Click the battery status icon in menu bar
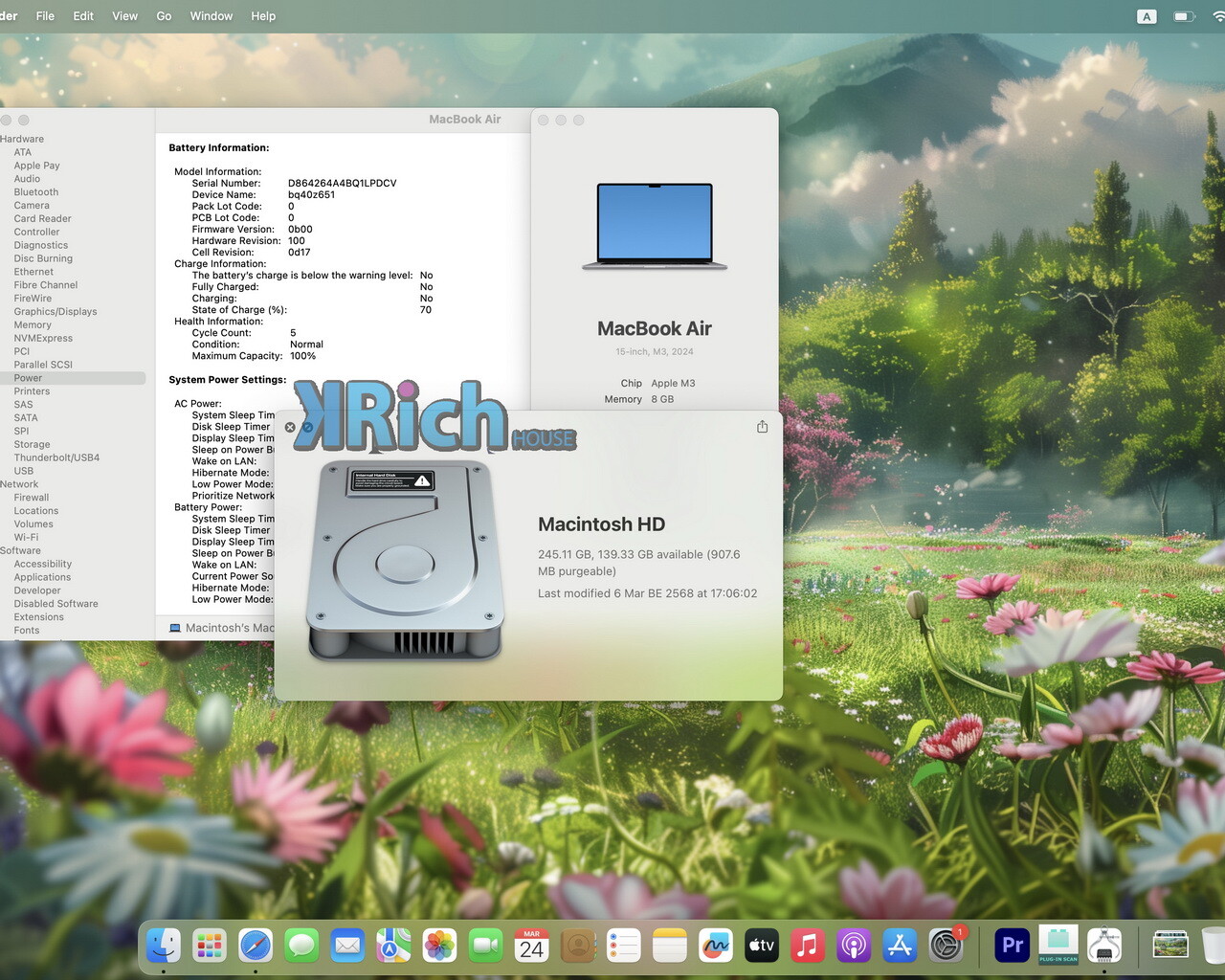Viewport: 1225px width, 980px height. coord(1184,16)
